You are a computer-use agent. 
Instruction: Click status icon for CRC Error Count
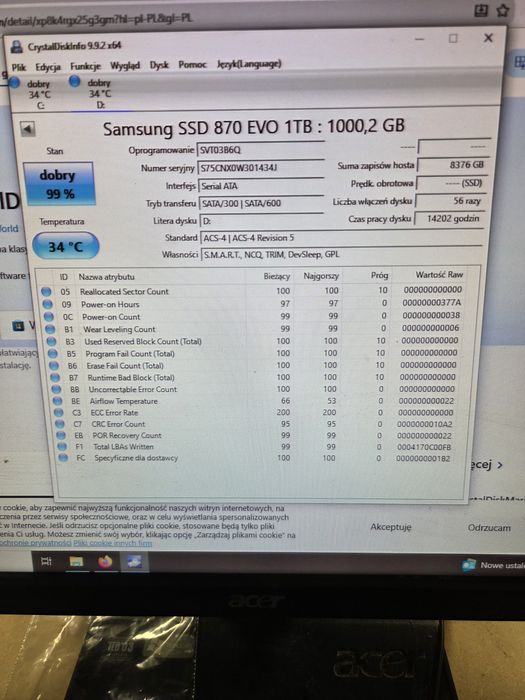pos(60,424)
